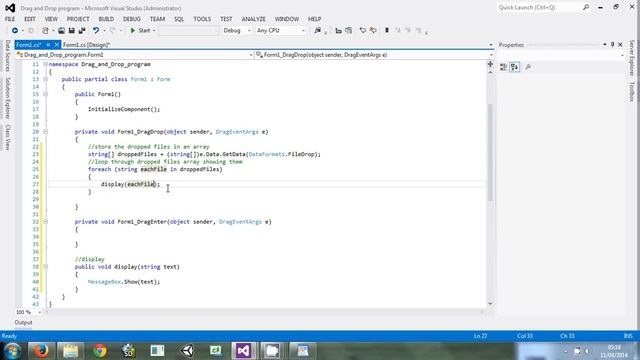This screenshot has width=640, height=360.
Task: Click the grayed Redo toolbar icon
Action: pos(112,31)
